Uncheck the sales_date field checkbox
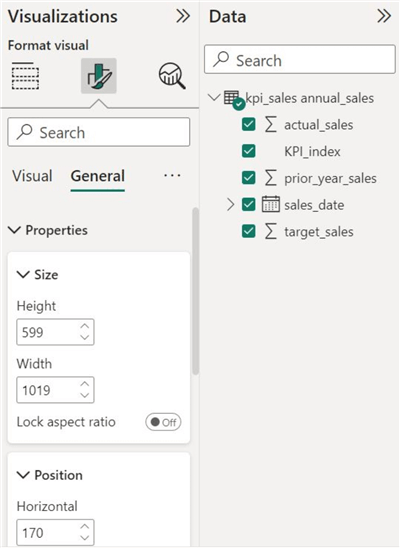 [248, 204]
